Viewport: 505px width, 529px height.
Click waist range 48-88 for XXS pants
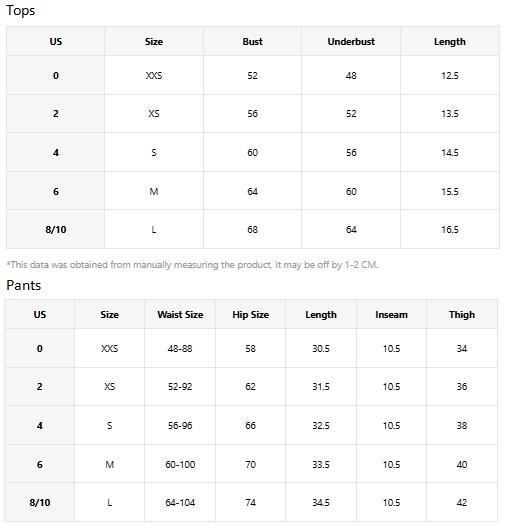(180, 349)
